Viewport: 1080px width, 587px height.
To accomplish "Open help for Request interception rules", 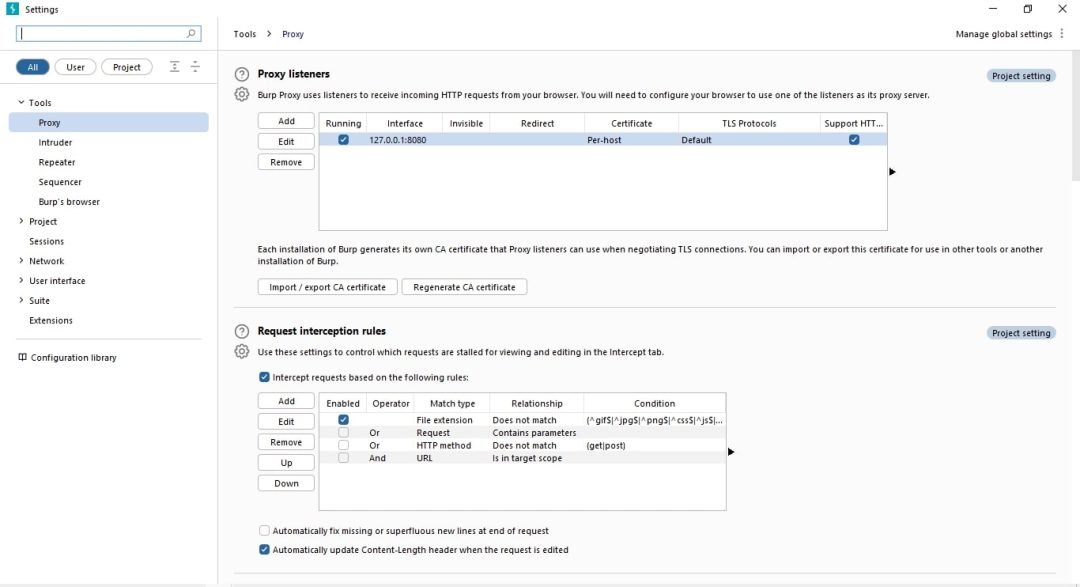I will [242, 331].
